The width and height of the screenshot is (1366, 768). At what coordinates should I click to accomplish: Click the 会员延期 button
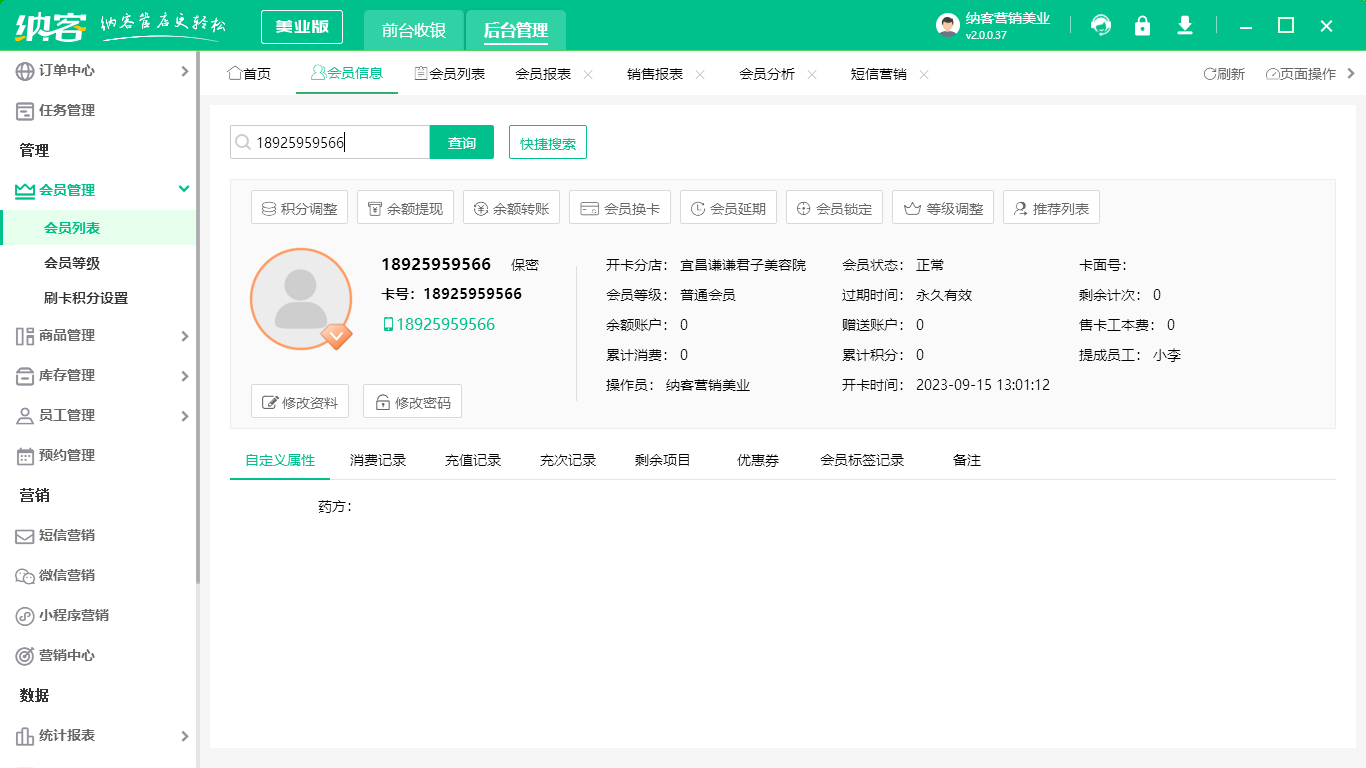(x=729, y=208)
